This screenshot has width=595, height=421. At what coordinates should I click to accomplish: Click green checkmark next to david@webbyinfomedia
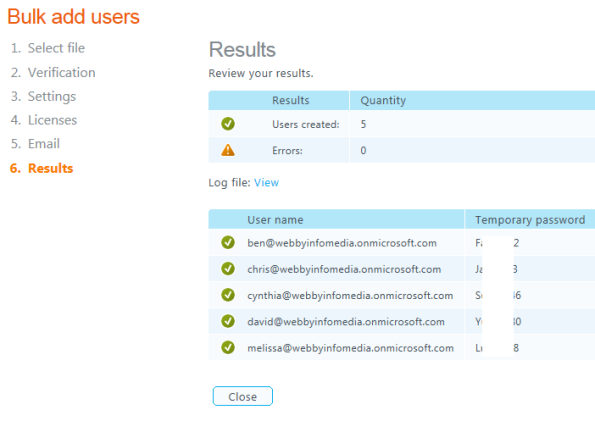click(228, 321)
